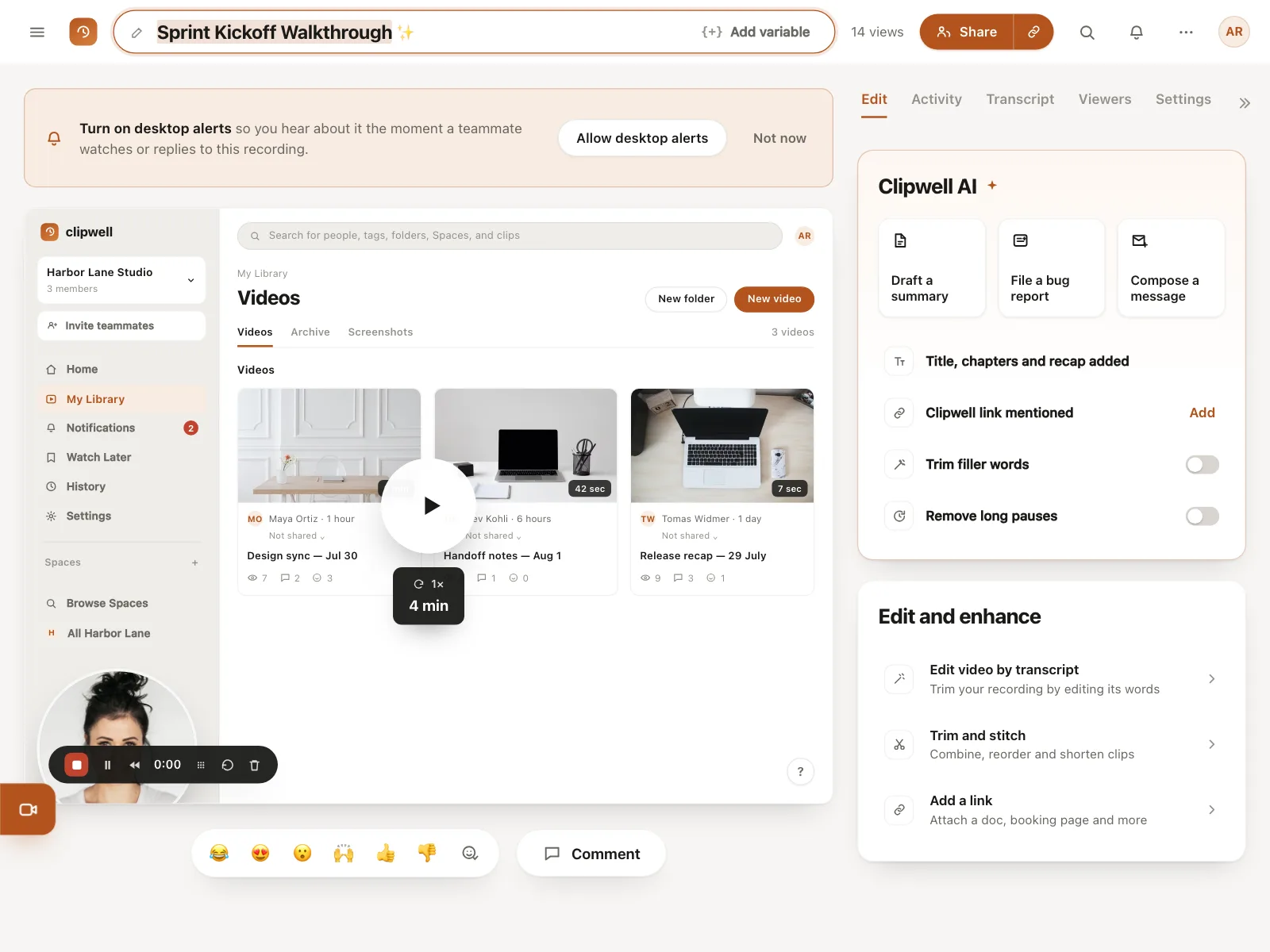The image size is (1270, 952).
Task: Open the camera recorder button
Action: (x=28, y=809)
